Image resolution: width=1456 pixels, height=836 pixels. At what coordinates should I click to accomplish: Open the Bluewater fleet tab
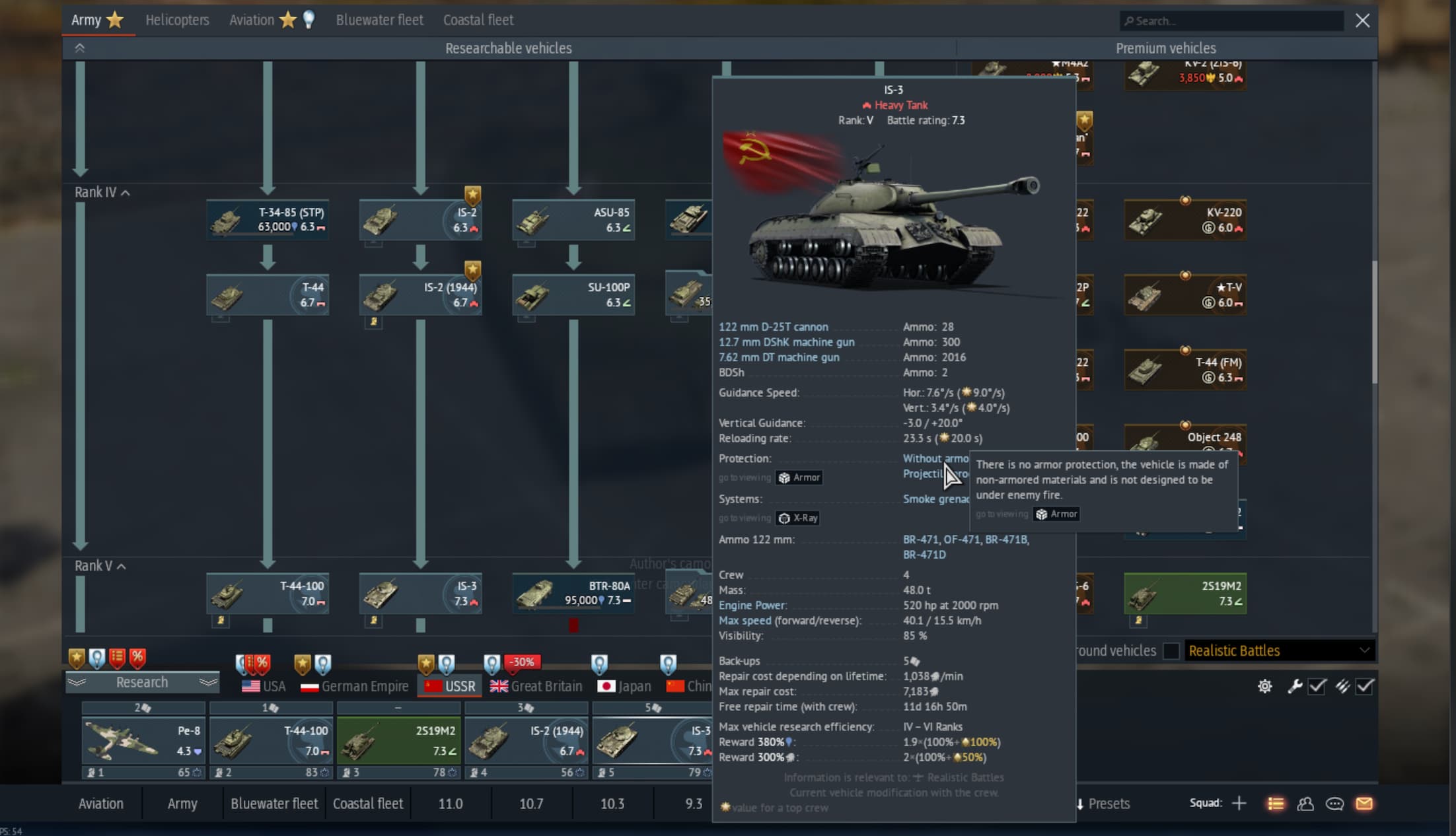pos(379,20)
